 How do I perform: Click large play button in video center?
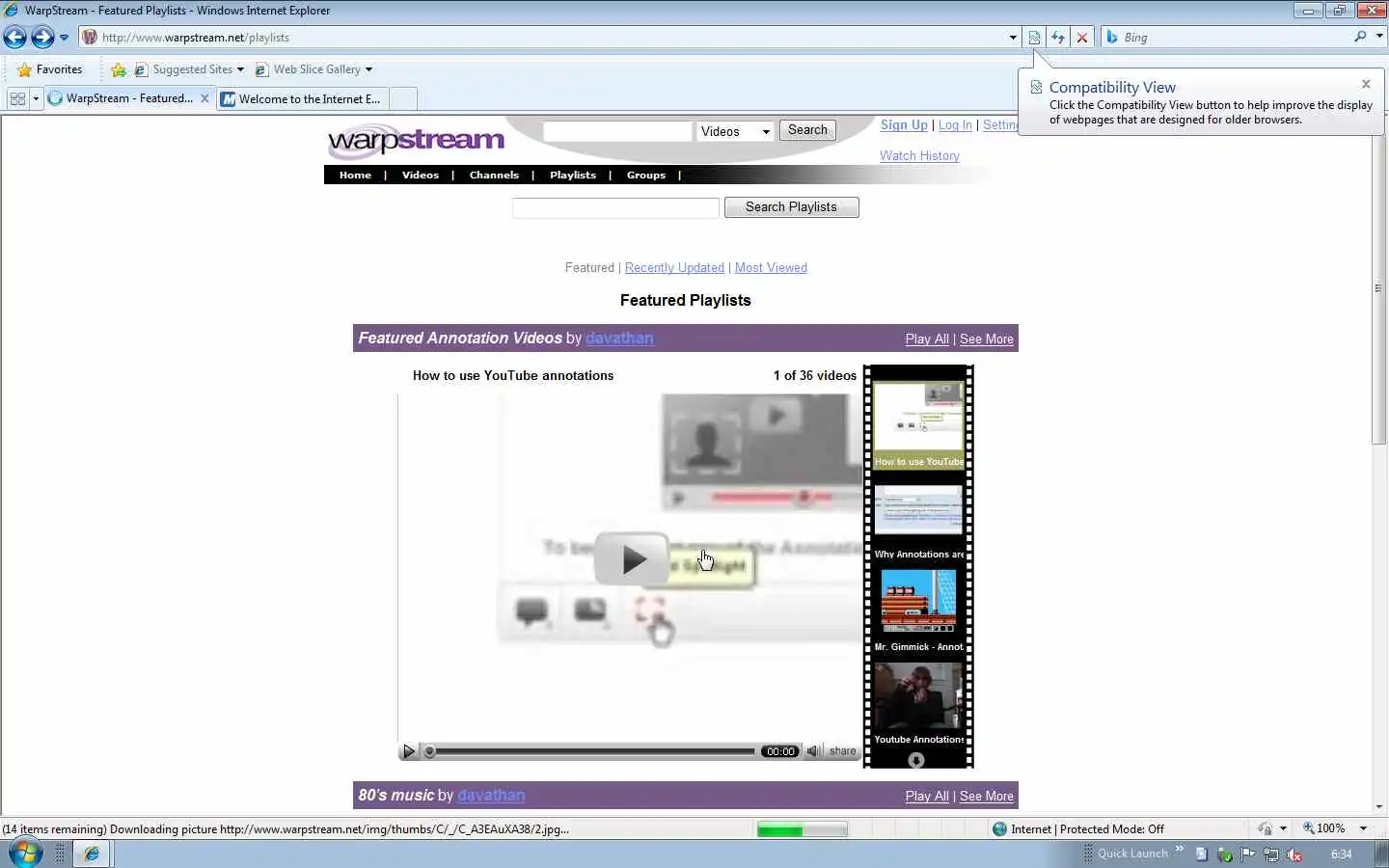[632, 559]
